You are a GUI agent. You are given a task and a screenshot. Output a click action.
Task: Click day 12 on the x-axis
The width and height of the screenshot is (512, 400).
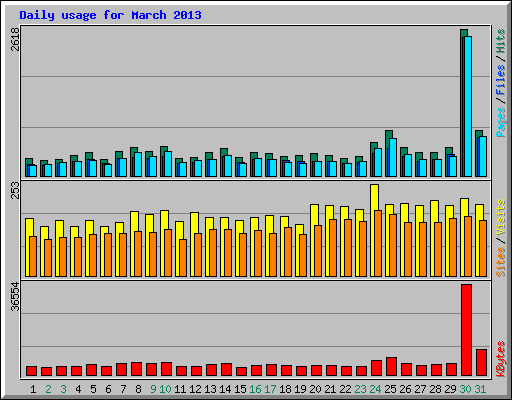(x=195, y=389)
